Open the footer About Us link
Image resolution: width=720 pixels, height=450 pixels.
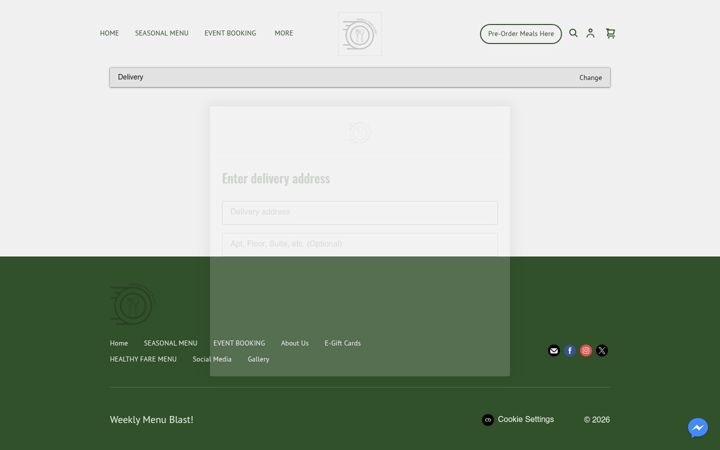pyautogui.click(x=295, y=343)
